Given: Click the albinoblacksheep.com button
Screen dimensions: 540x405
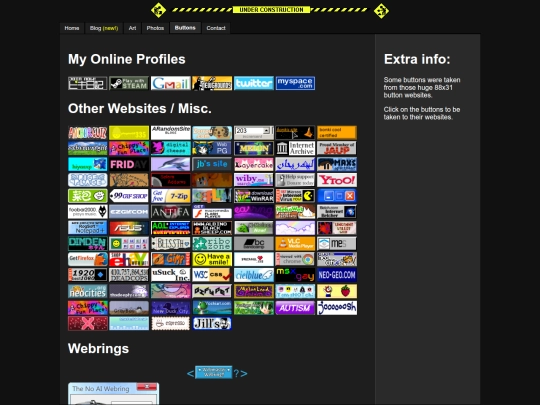Looking at the screenshot, I should click(x=212, y=228).
